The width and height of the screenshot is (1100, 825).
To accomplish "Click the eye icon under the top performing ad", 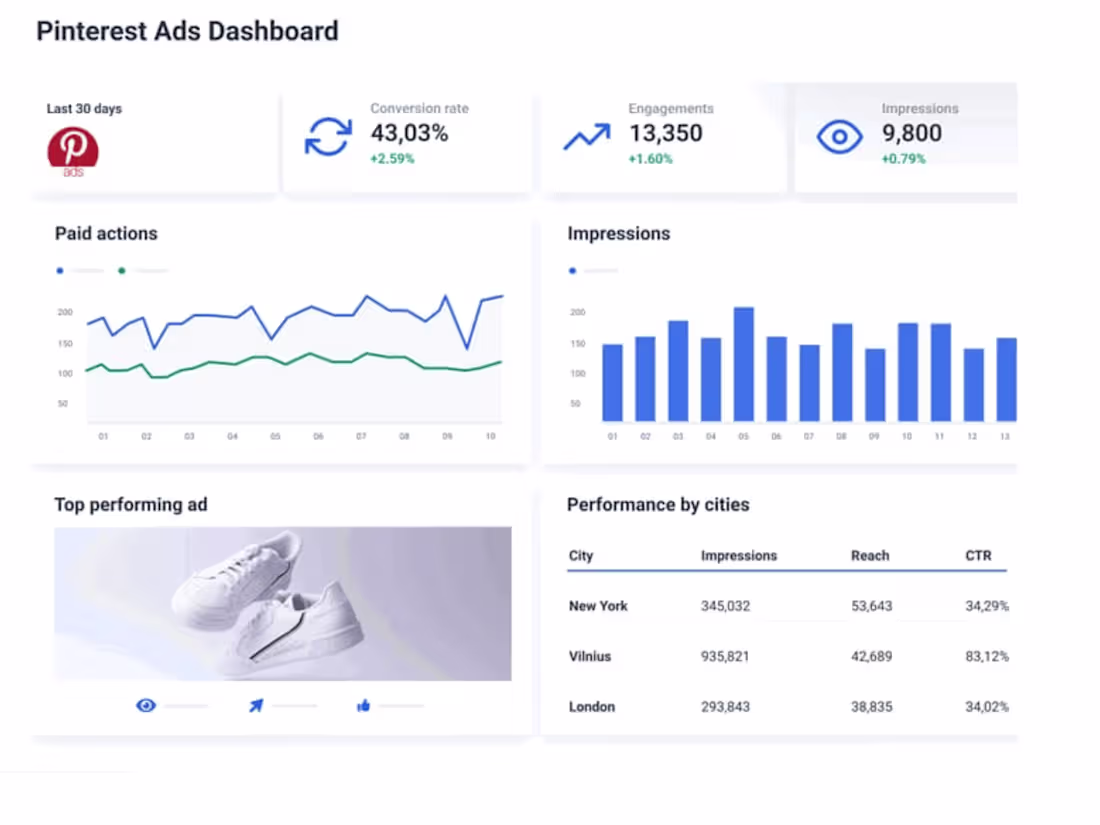I will click(x=145, y=705).
